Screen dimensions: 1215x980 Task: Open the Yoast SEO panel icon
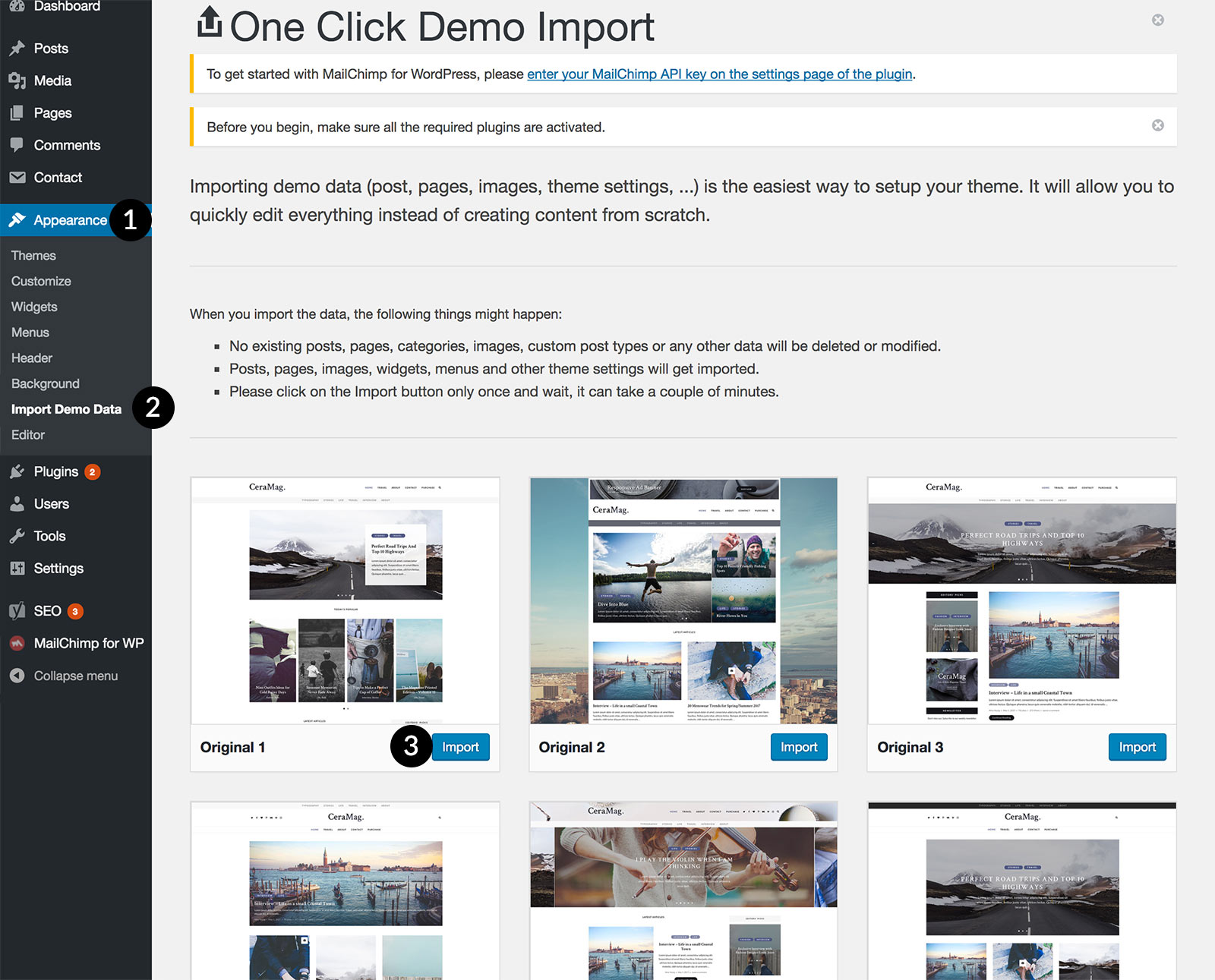18,610
